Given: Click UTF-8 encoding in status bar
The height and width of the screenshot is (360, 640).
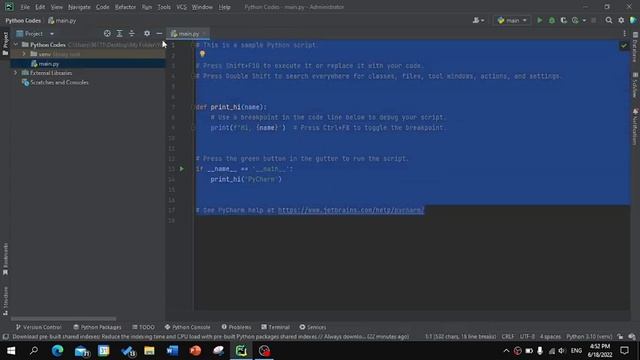Looking at the screenshot, I should 527,337.
